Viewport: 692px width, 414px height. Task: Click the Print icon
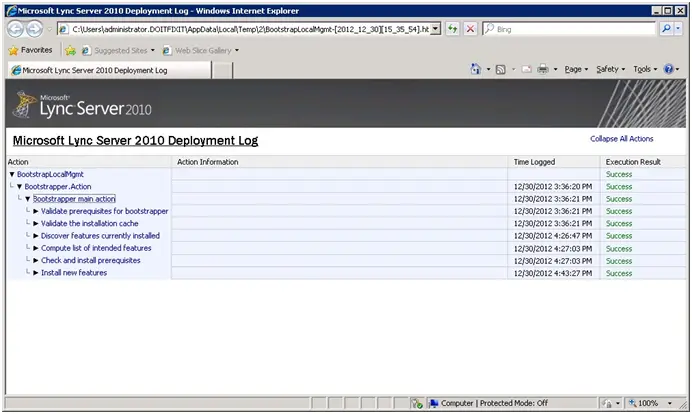coord(543,69)
